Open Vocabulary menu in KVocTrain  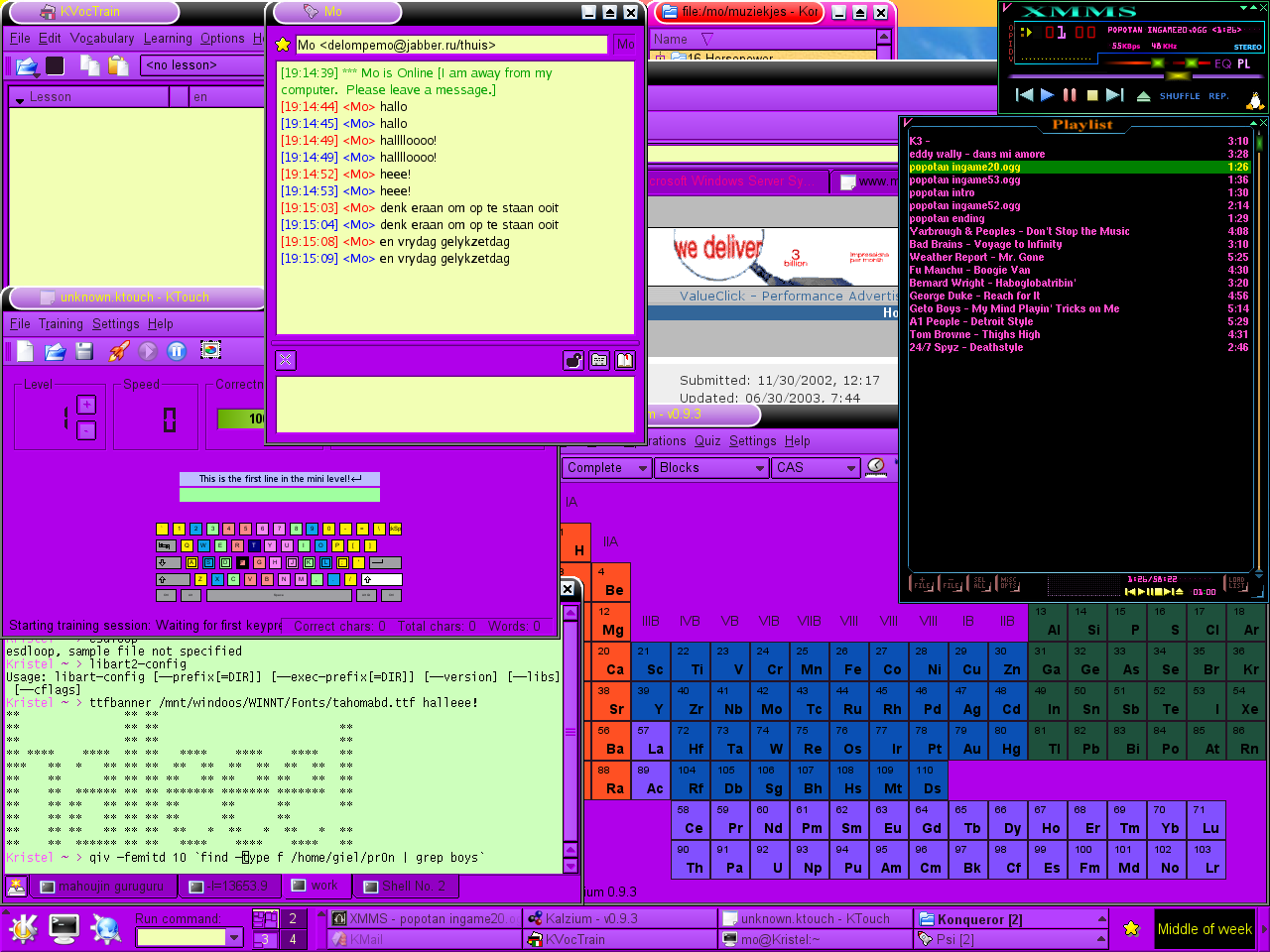[x=102, y=39]
